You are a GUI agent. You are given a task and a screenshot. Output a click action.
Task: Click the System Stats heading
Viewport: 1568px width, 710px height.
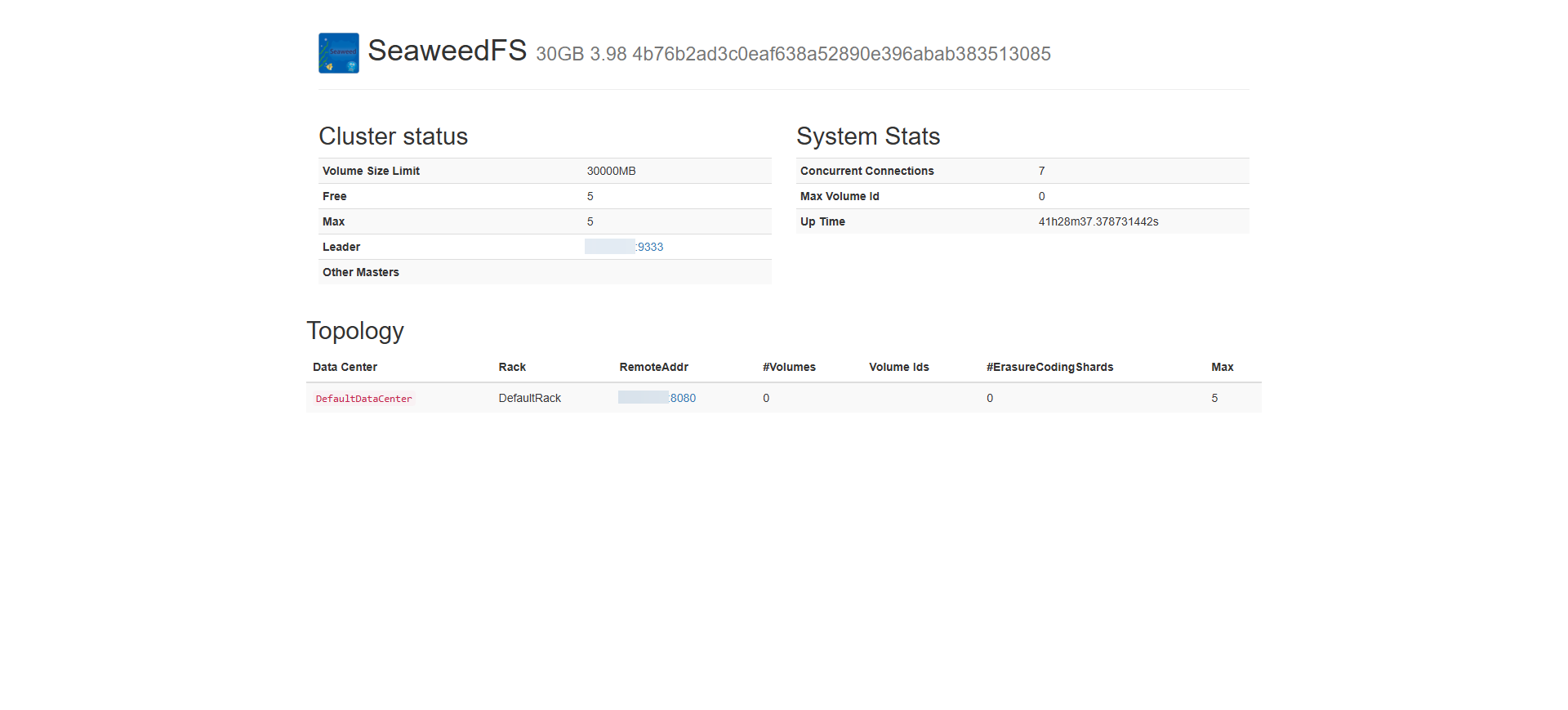tap(868, 136)
